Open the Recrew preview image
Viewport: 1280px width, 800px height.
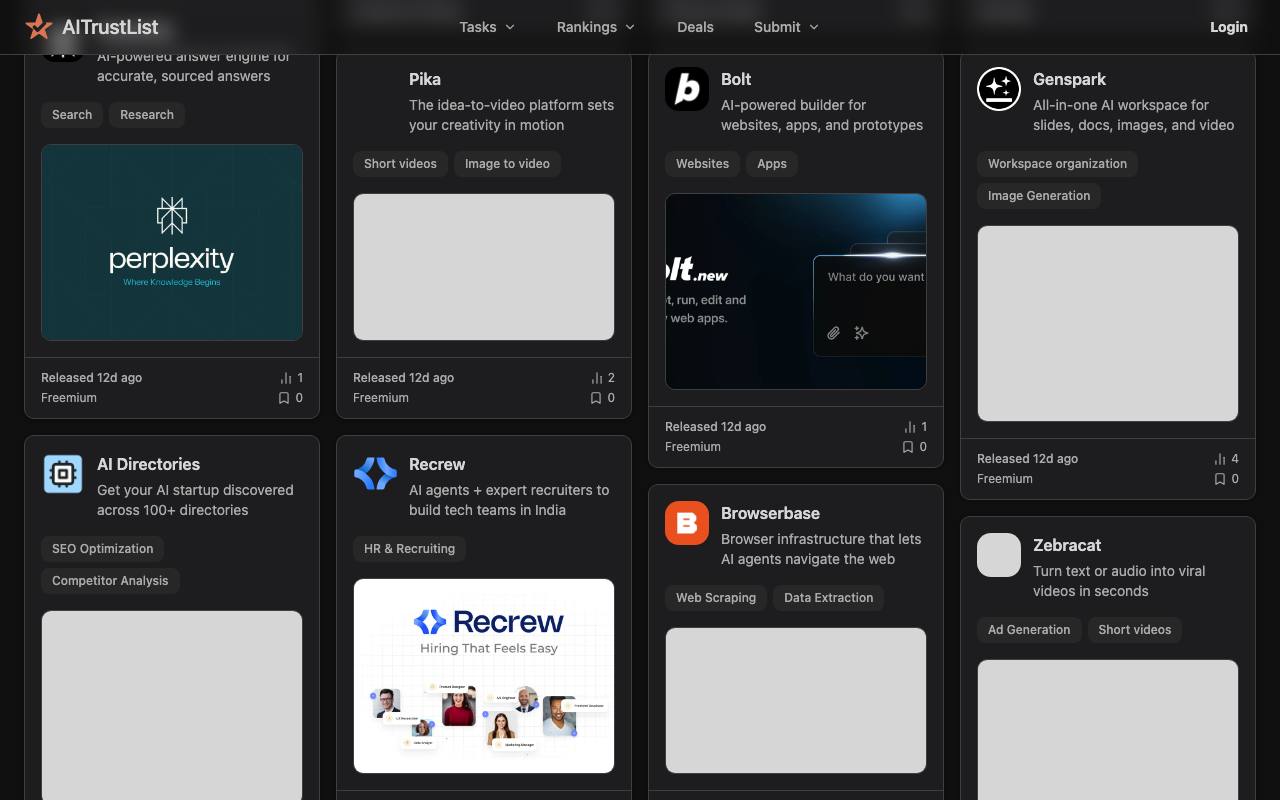(x=484, y=676)
